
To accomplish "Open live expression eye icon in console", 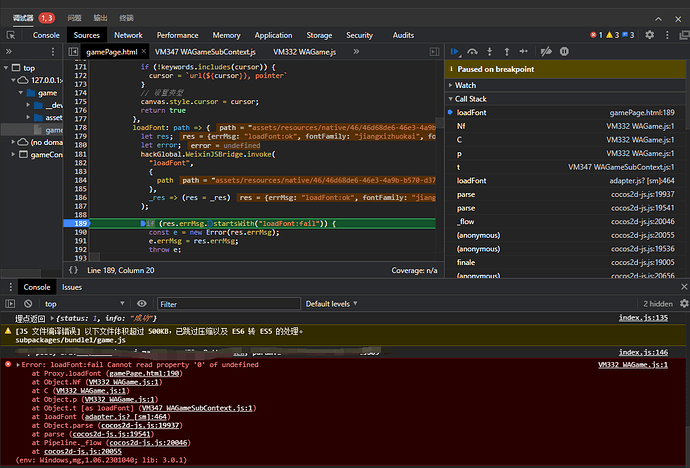I will click(142, 304).
